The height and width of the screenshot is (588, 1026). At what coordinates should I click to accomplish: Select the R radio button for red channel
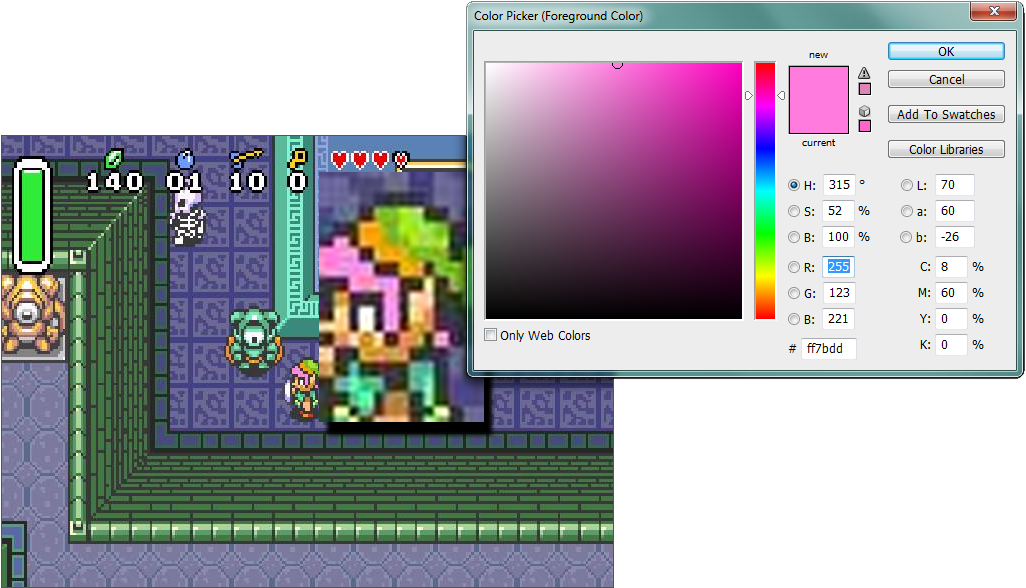[x=793, y=267]
